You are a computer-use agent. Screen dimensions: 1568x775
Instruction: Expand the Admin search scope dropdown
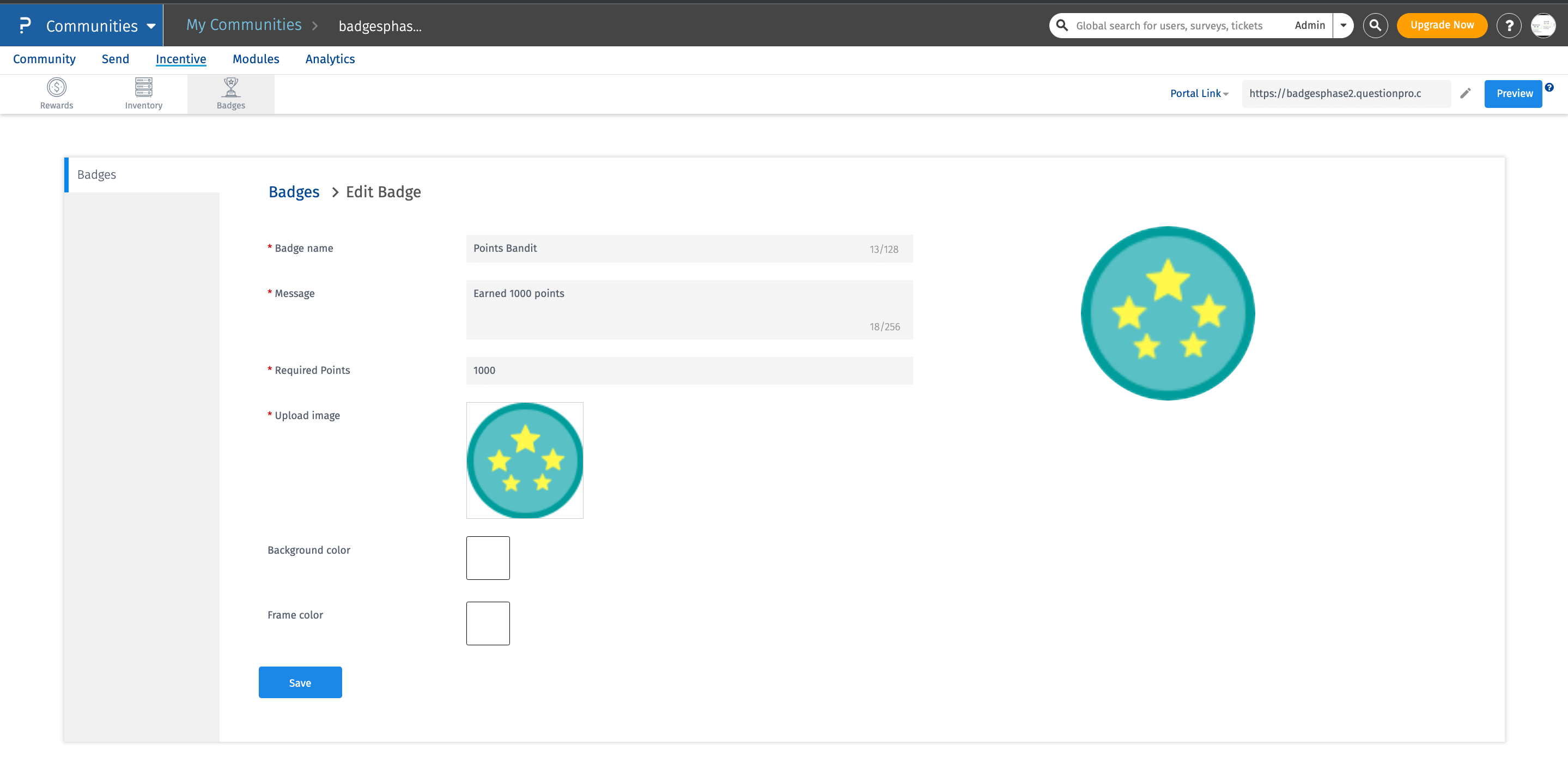point(1343,26)
